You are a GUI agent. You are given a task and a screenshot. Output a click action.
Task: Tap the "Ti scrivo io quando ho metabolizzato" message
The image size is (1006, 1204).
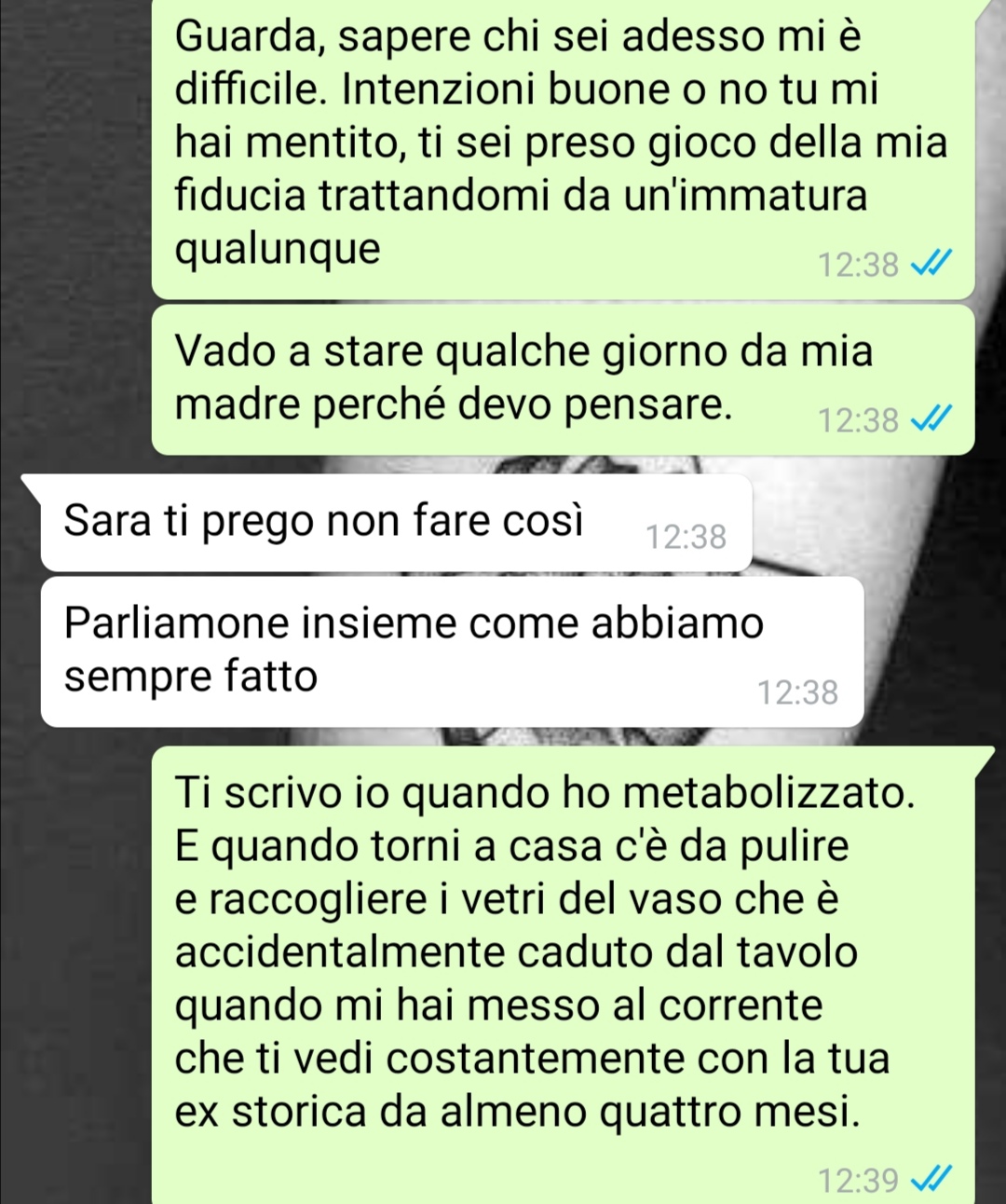(563, 976)
